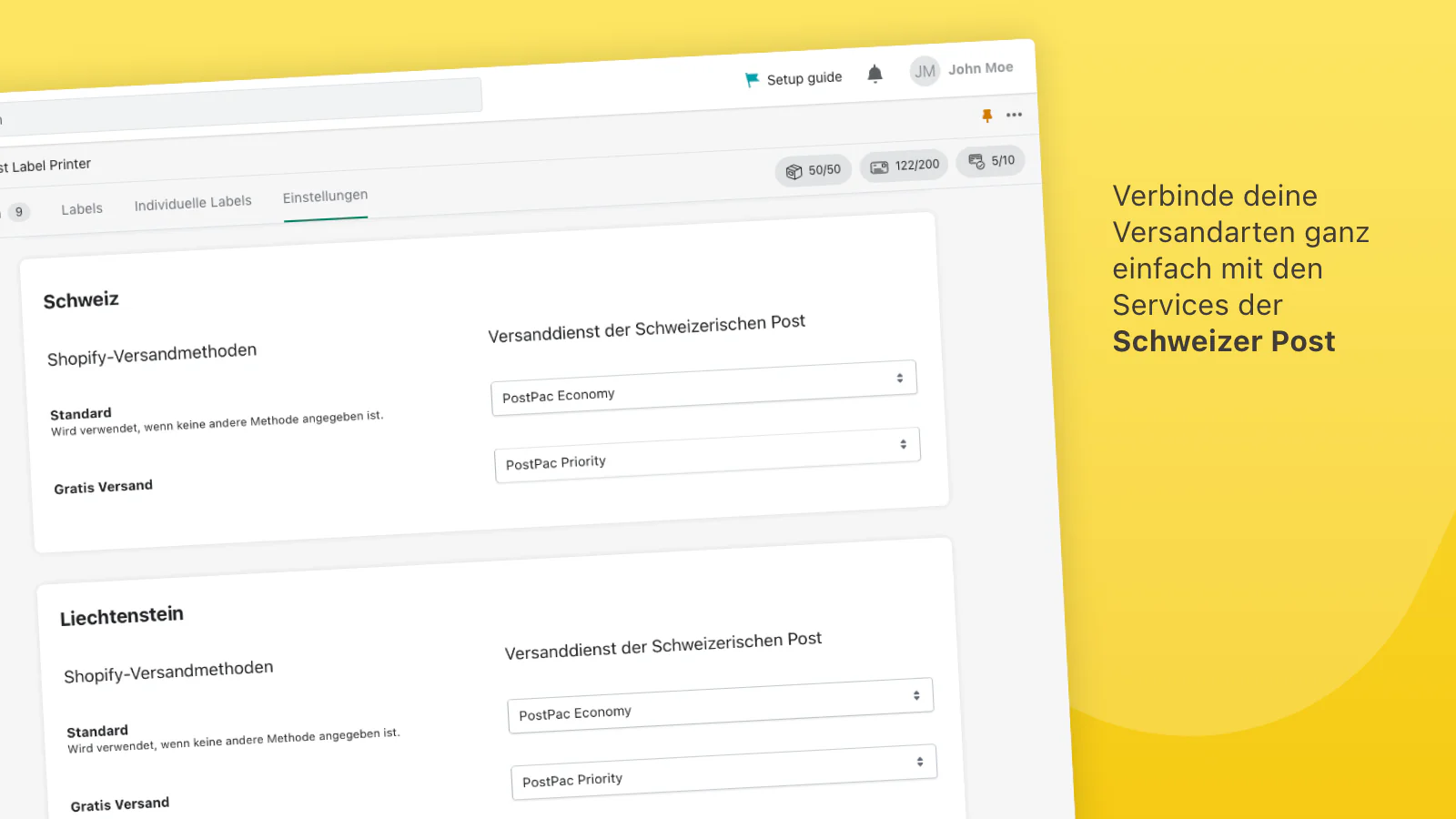Open the notifications bell
Image resolution: width=1456 pixels, height=819 pixels.
875,74
